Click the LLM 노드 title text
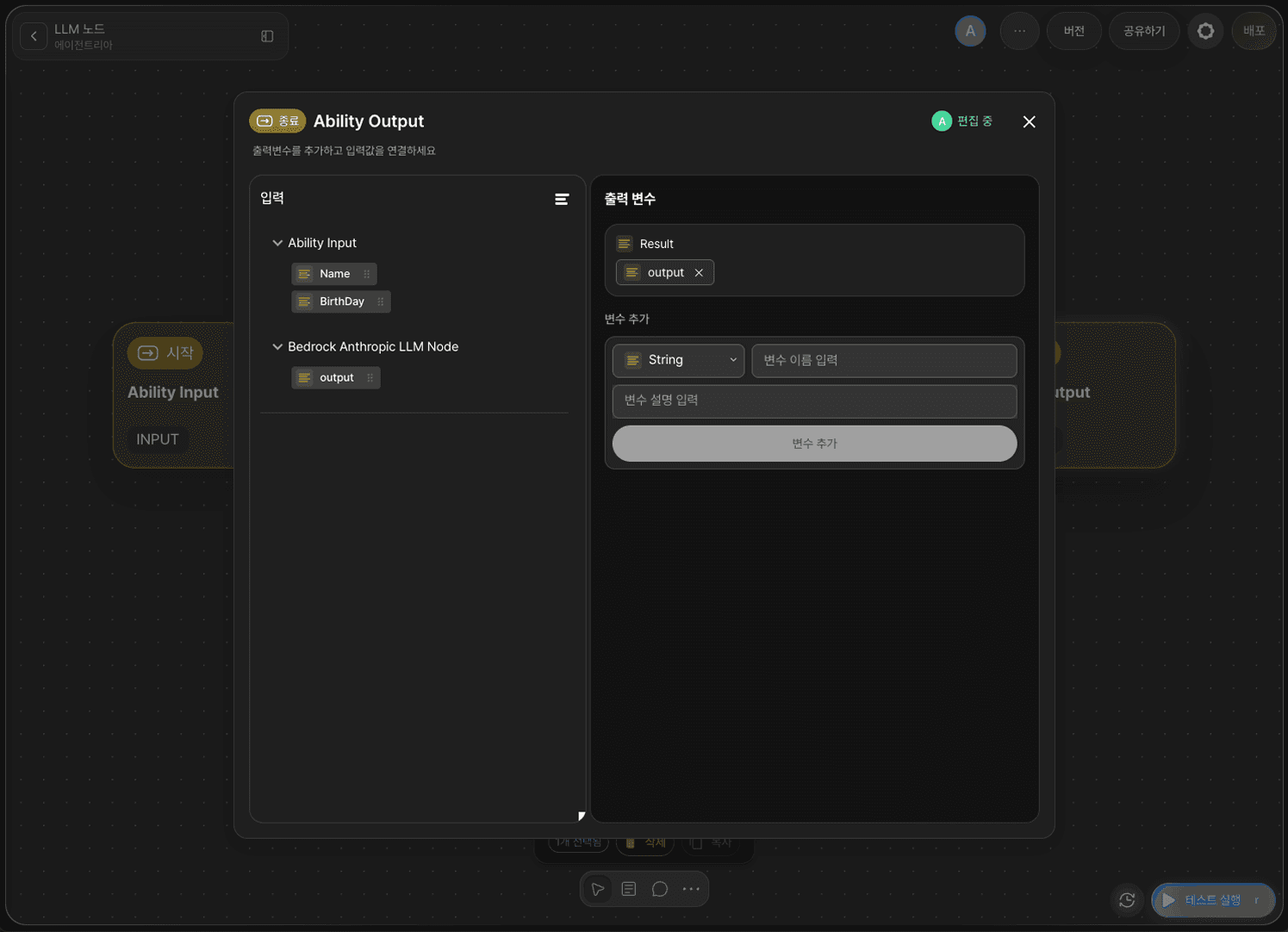The height and width of the screenshot is (932, 1288). point(79,29)
